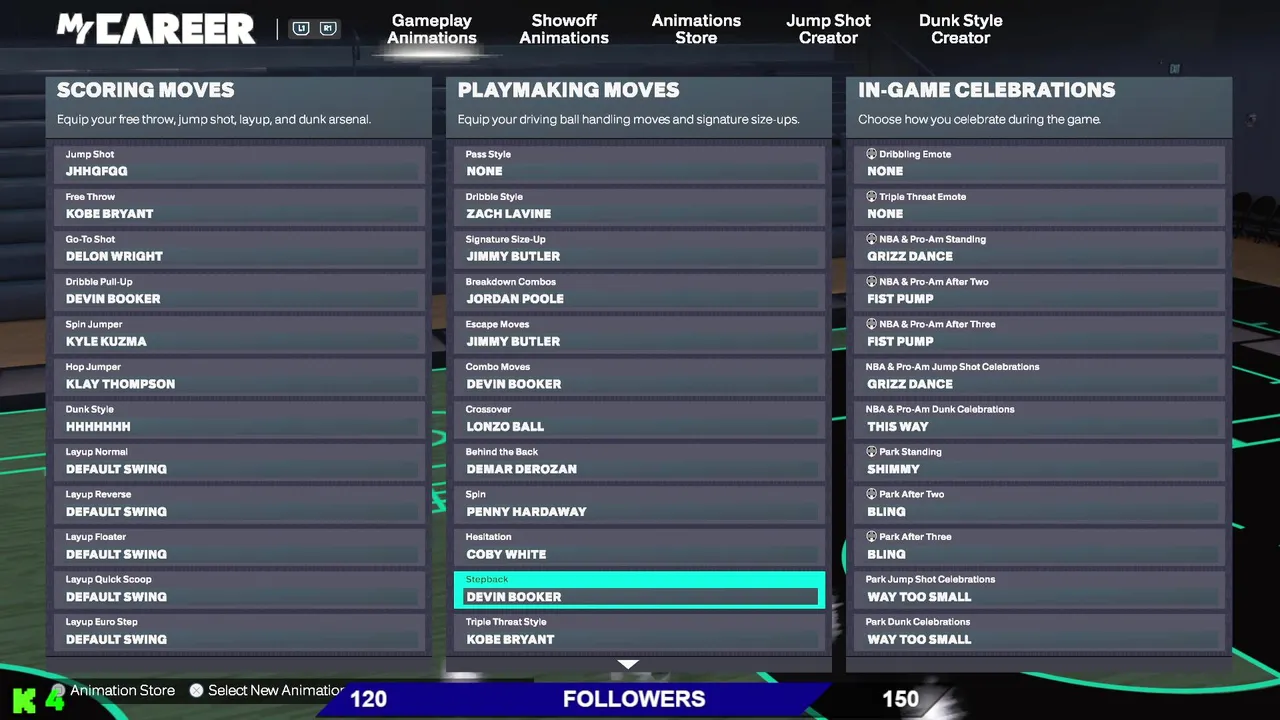Open the Pass Style None slot
This screenshot has width=1280, height=720.
[x=640, y=164]
